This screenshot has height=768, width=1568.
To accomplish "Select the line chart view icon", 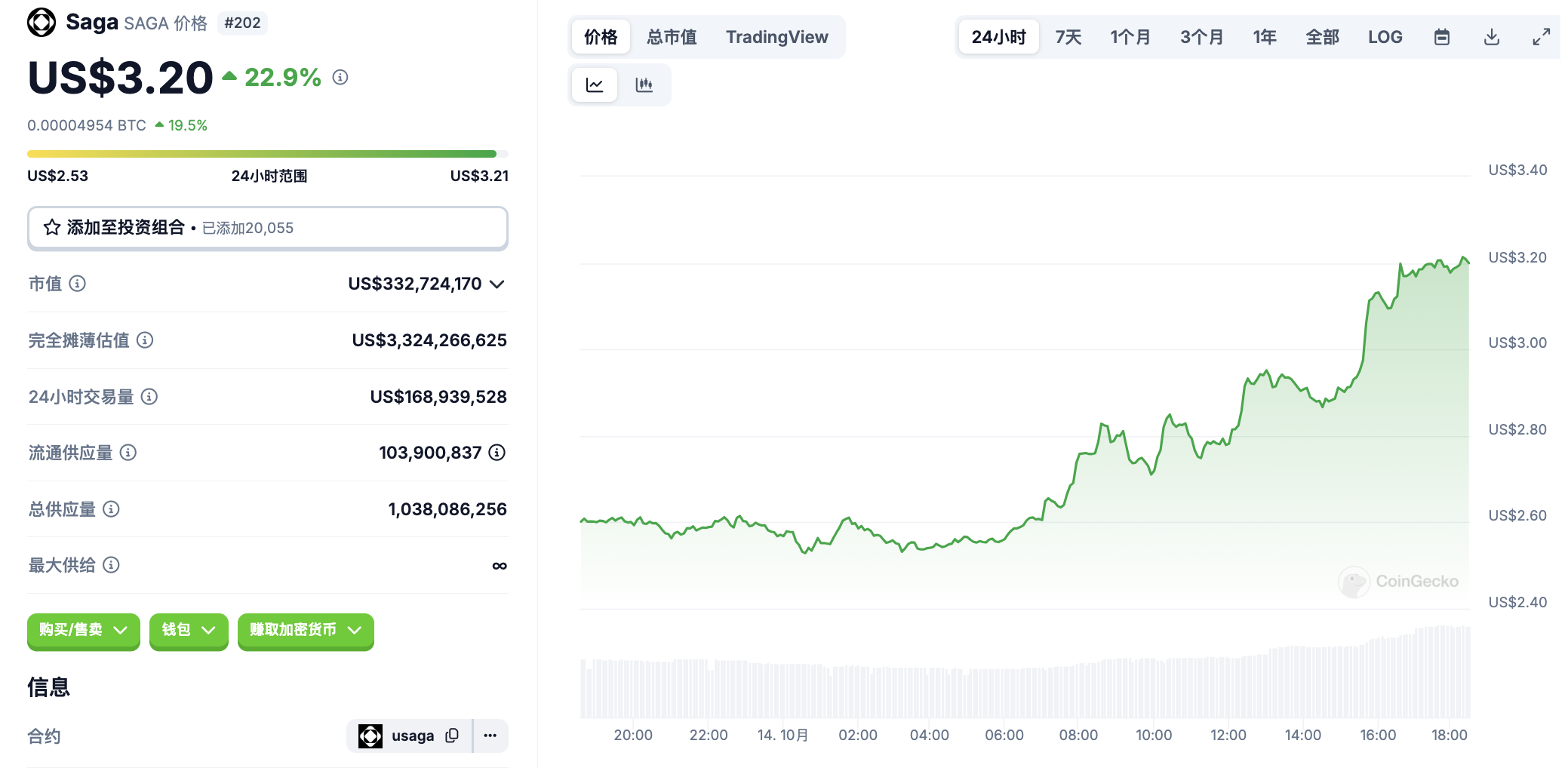I will point(595,84).
